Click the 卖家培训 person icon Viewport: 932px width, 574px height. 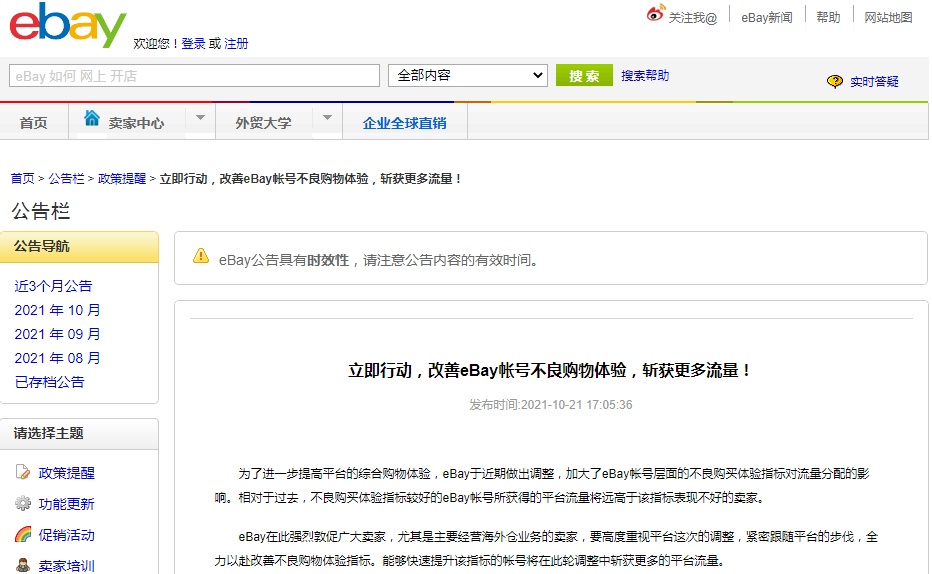(23, 565)
